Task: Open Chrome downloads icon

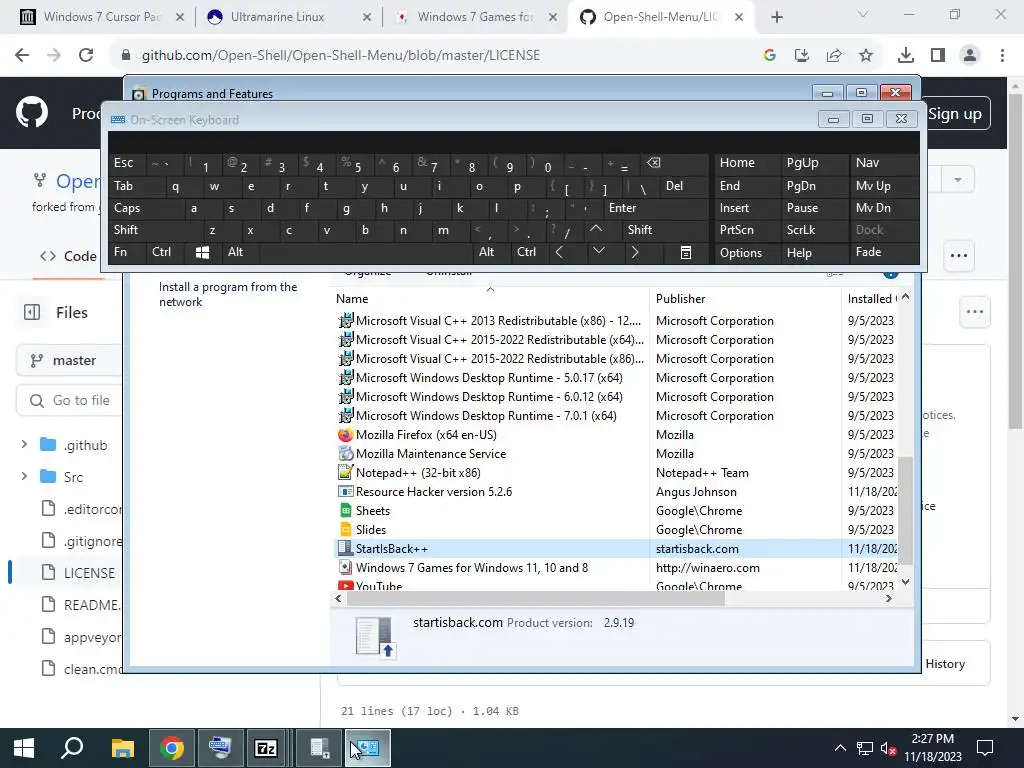Action: pyautogui.click(x=906, y=56)
